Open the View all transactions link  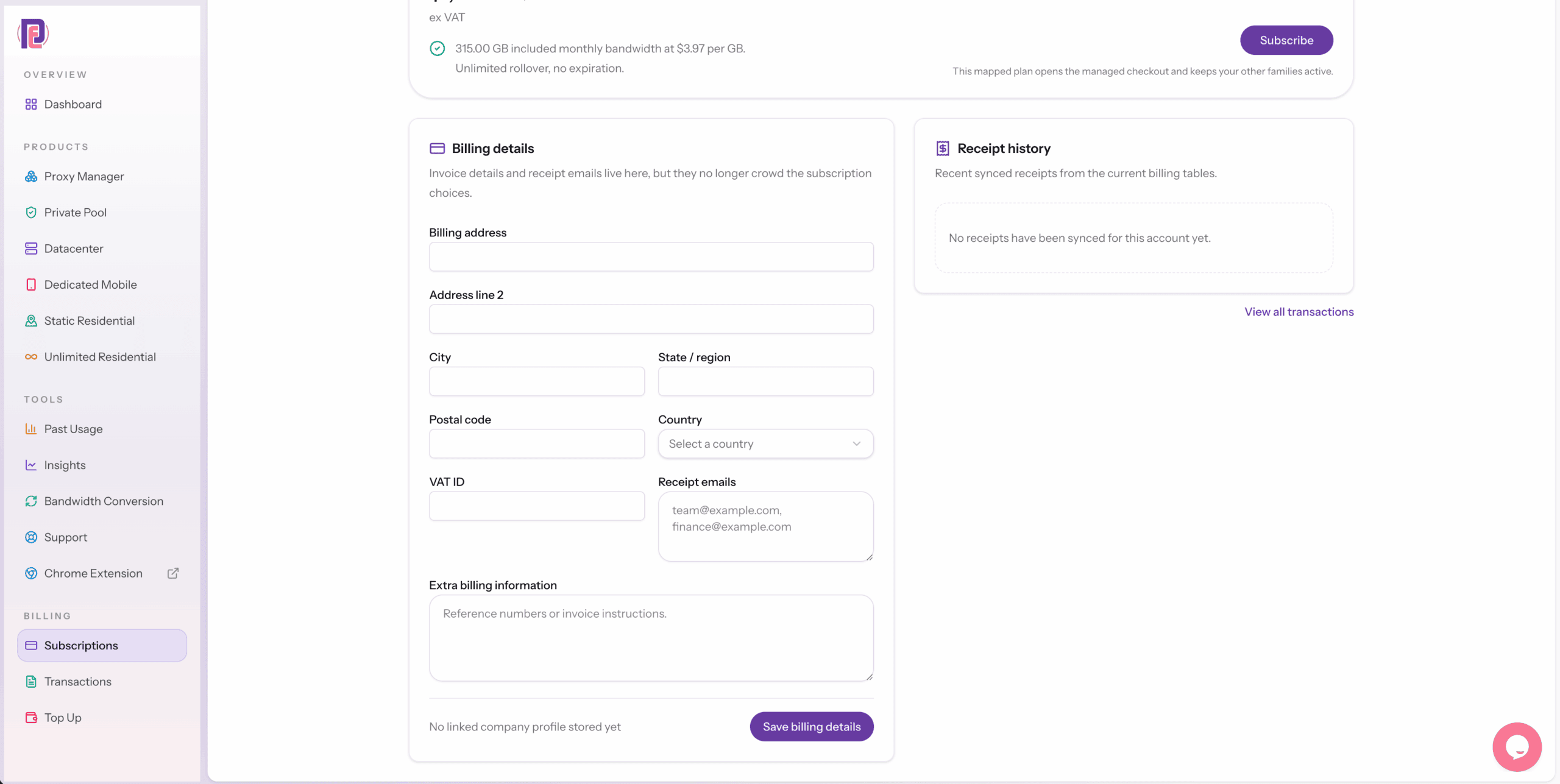pyautogui.click(x=1299, y=312)
